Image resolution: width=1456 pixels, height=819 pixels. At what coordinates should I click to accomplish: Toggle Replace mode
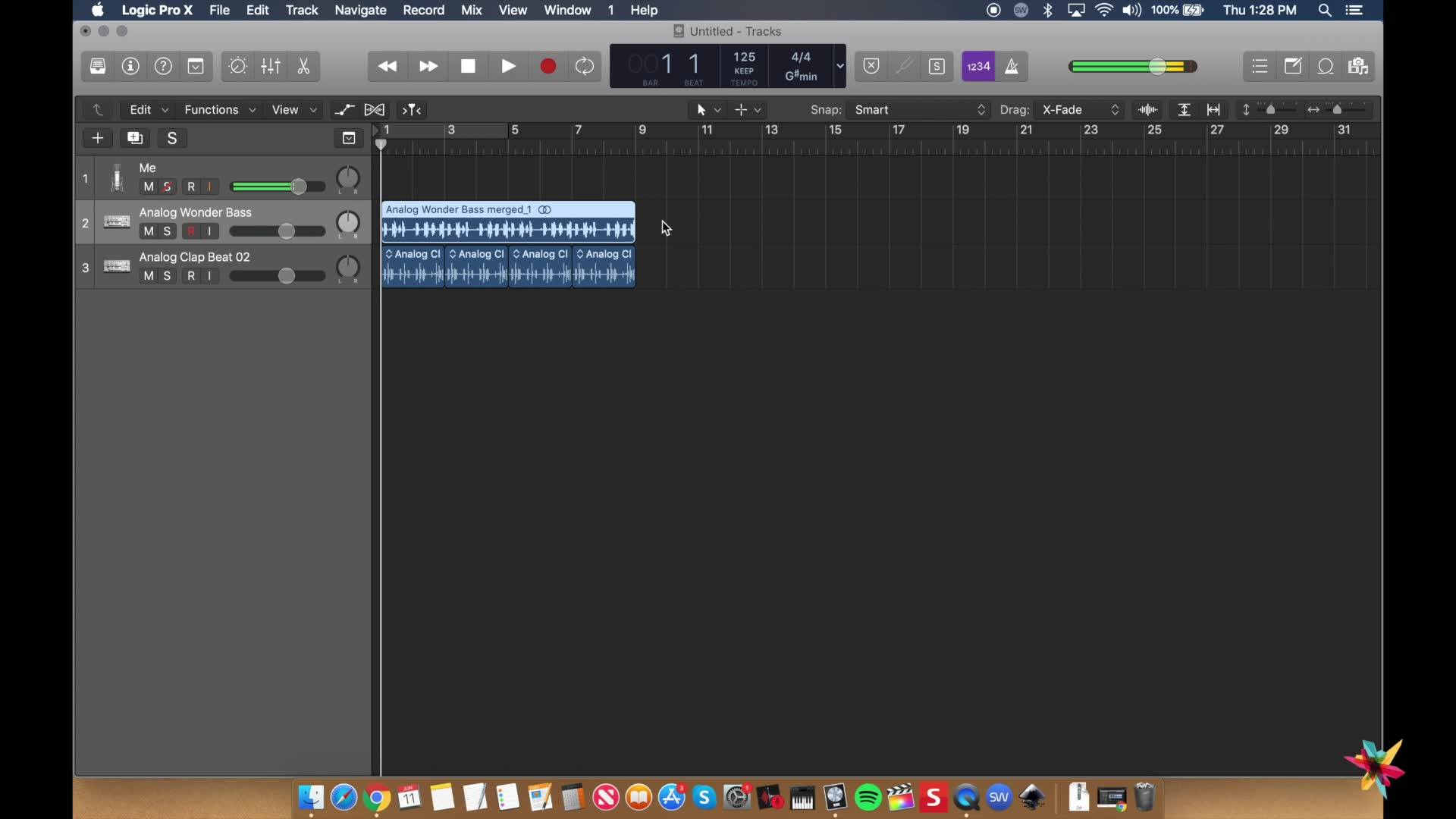pos(871,67)
